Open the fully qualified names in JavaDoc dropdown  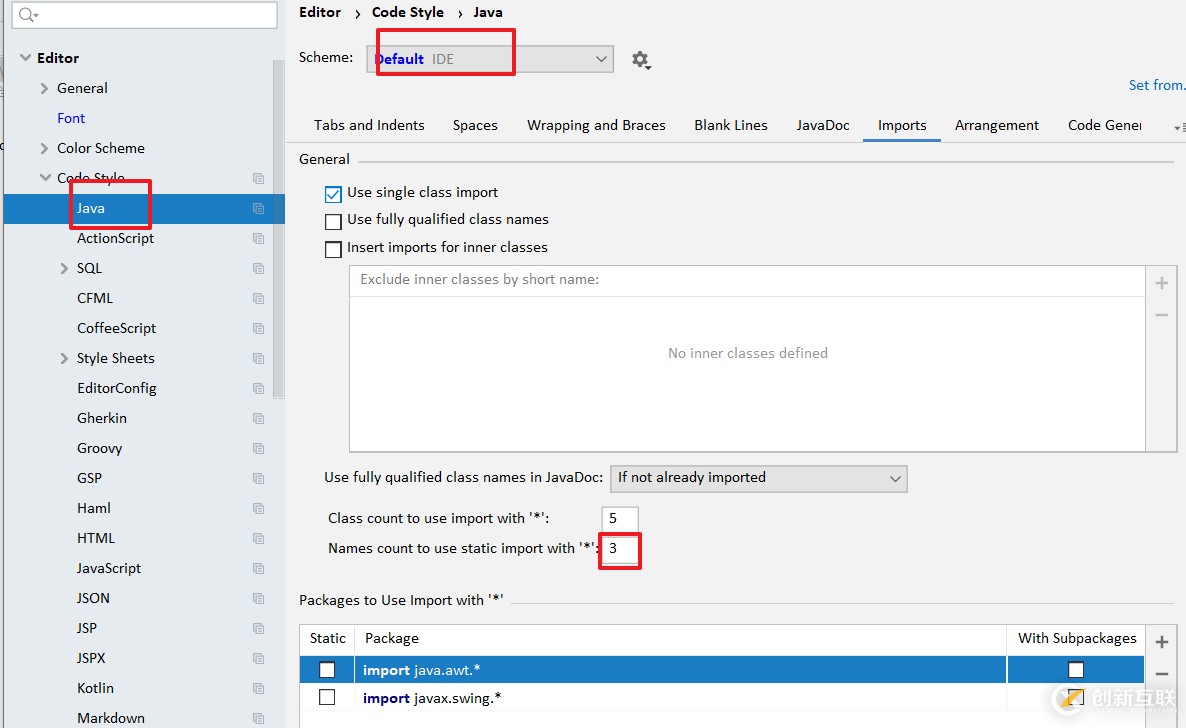pos(759,478)
